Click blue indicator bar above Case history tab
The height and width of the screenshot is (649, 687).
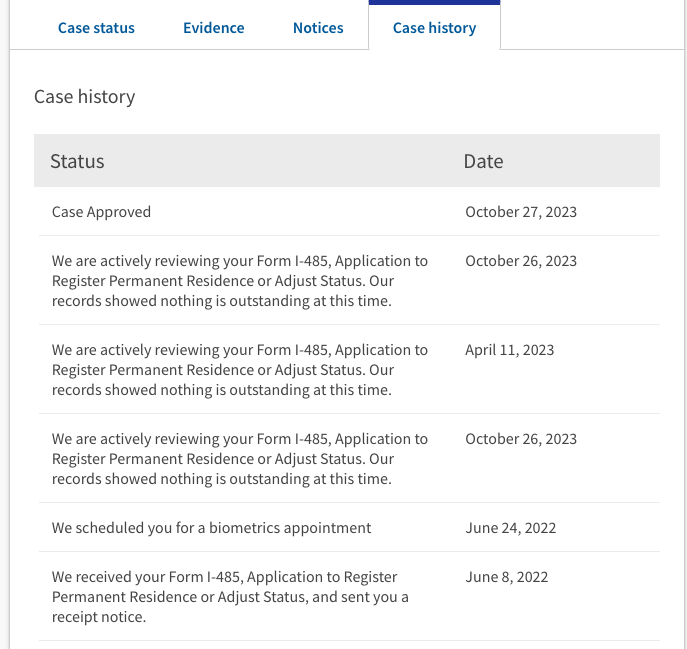(434, 2)
